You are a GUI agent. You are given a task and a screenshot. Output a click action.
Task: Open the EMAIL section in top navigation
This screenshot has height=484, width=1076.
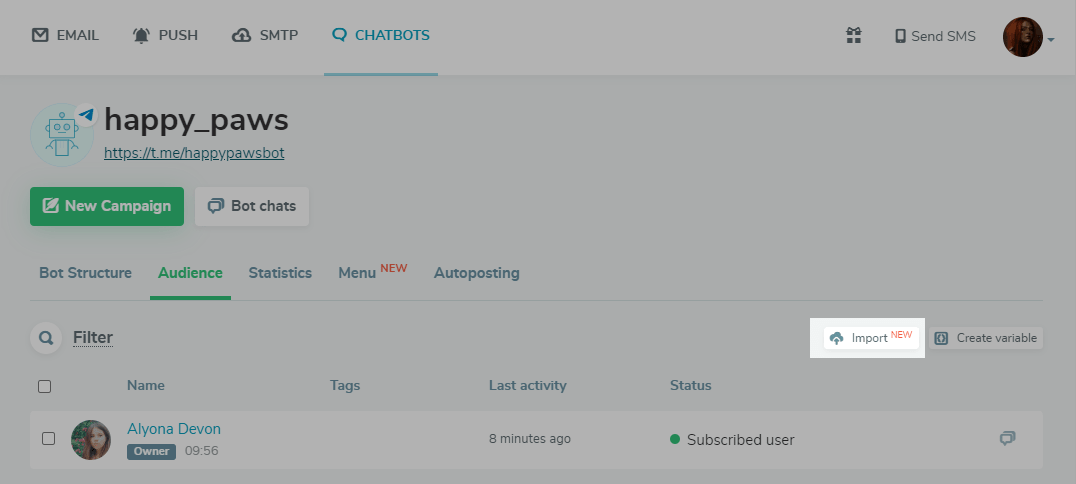[66, 35]
